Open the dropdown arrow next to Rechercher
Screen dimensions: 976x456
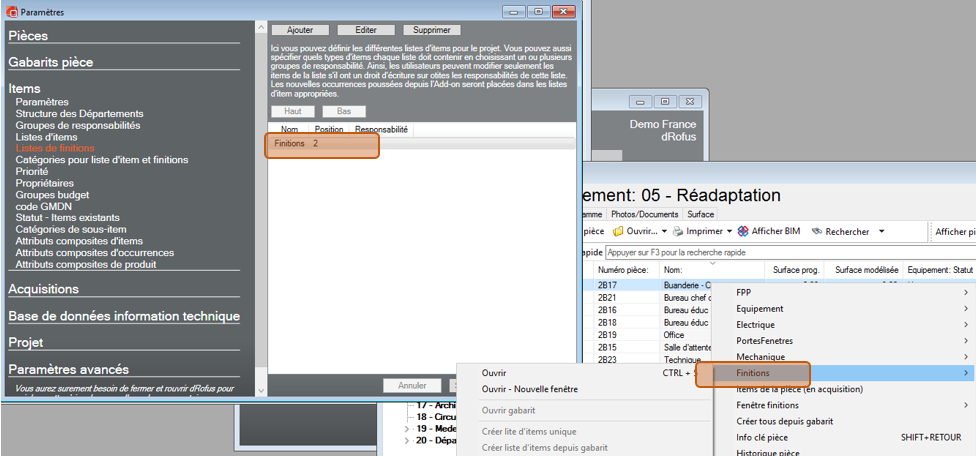click(x=881, y=231)
